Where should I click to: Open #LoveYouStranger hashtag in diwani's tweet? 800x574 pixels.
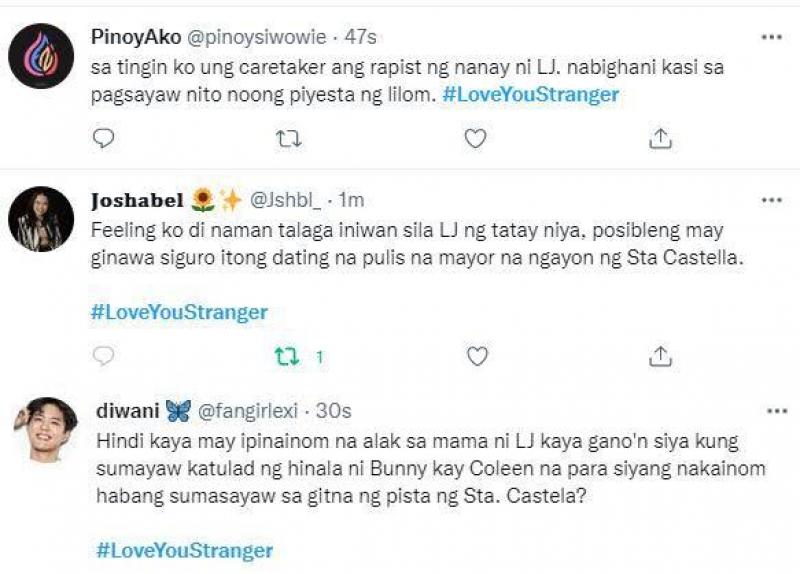tap(184, 550)
